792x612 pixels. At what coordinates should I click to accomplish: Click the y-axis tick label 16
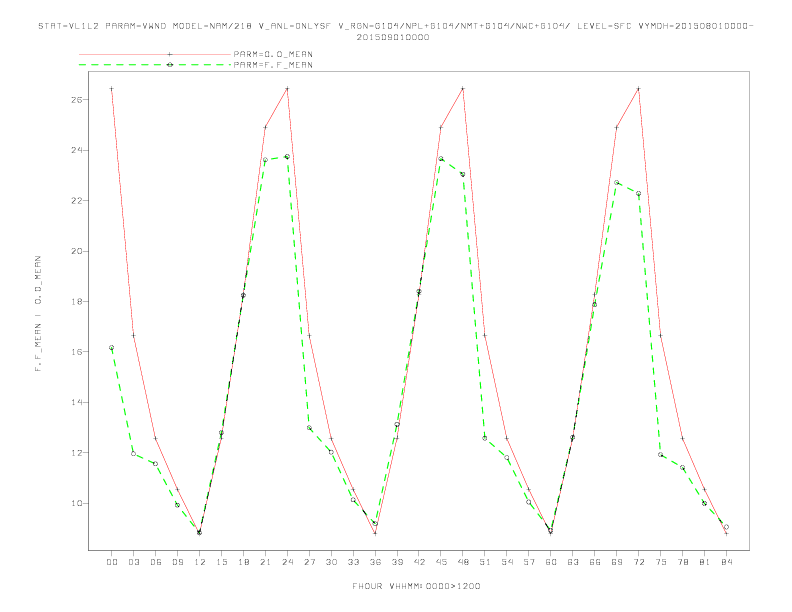pos(77,351)
